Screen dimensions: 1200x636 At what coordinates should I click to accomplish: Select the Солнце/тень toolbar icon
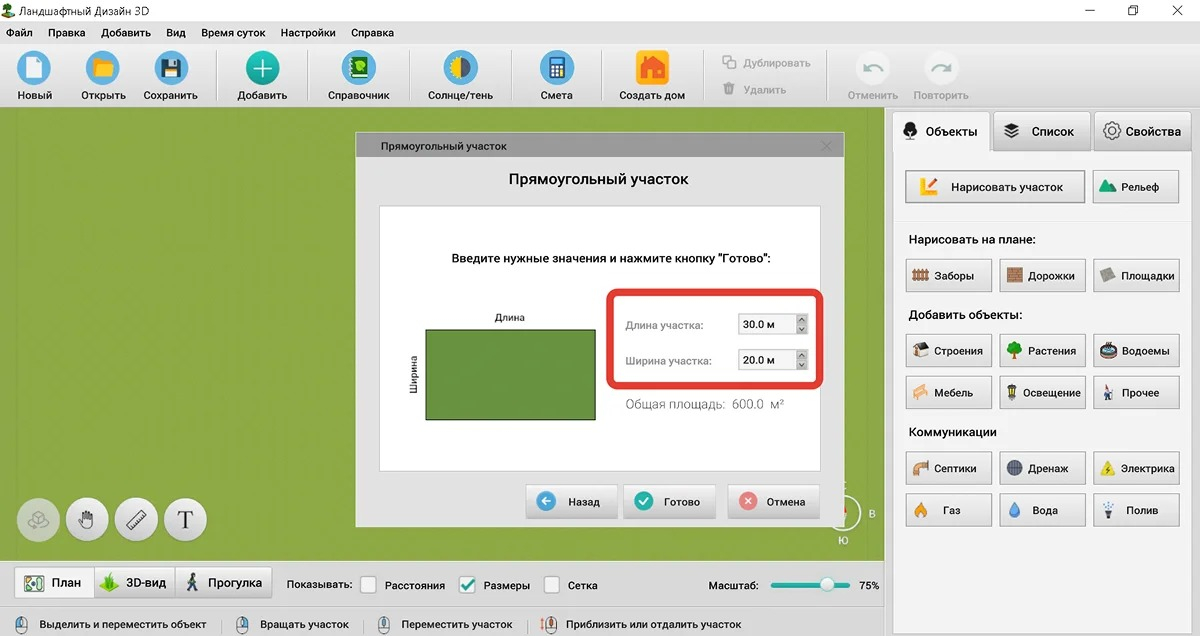click(459, 69)
